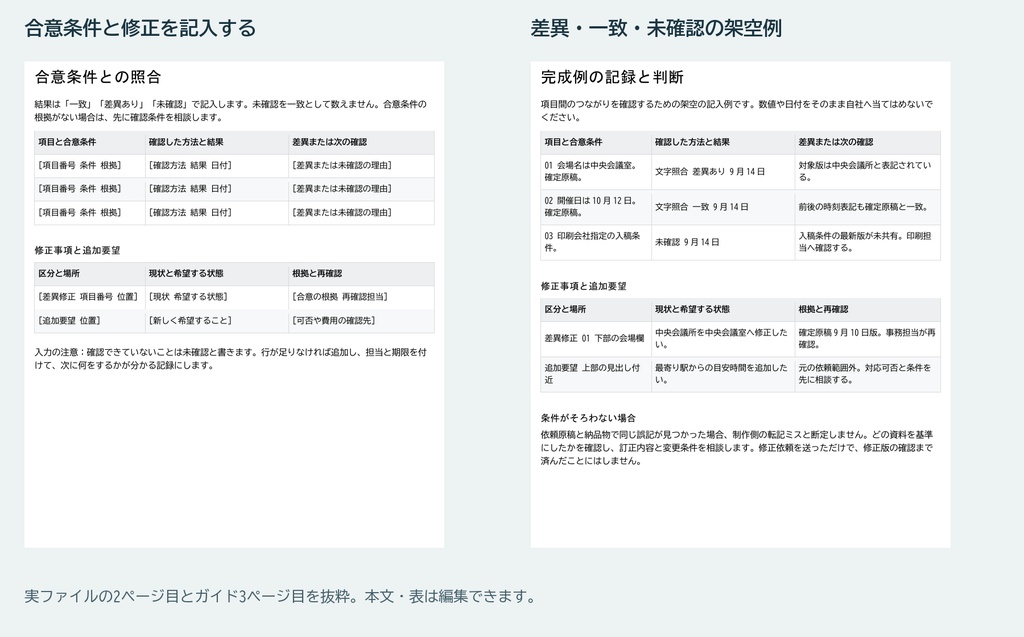
Task: Click 修正事項と追加要望 on the 完成例の記録と判断 page
Action: 583,286
